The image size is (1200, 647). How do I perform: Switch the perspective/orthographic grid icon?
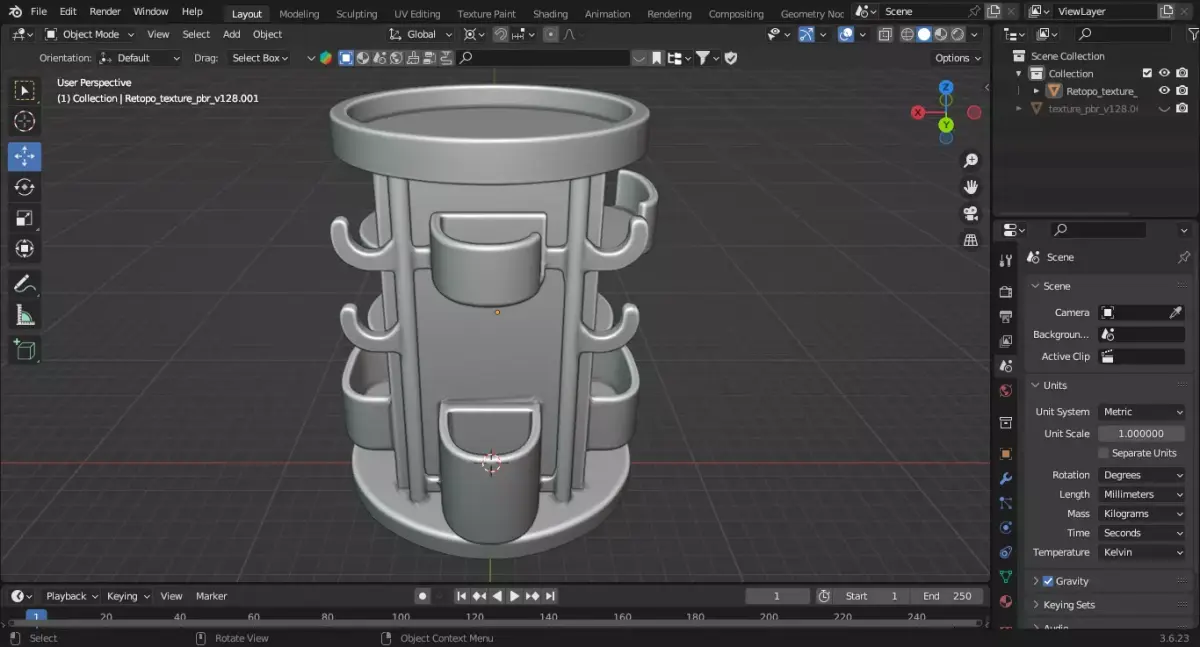tap(970, 240)
